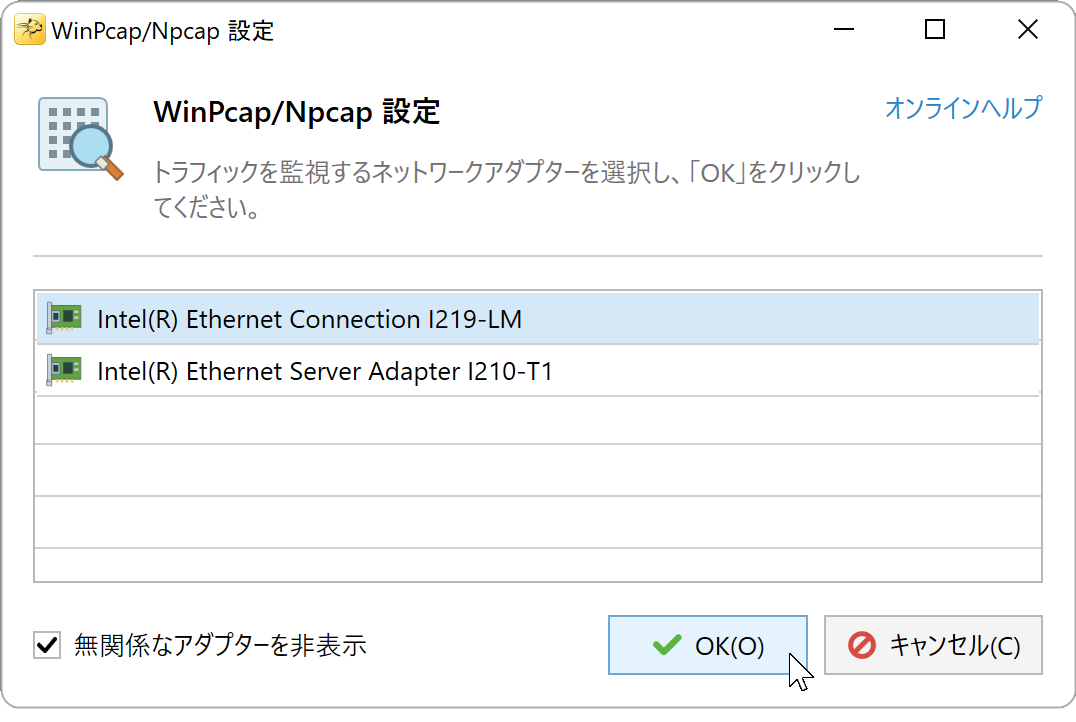Viewport: 1076px width, 722px height.
Task: Minimize the WinPcap/Npcap 設定 window
Action: pyautogui.click(x=844, y=30)
